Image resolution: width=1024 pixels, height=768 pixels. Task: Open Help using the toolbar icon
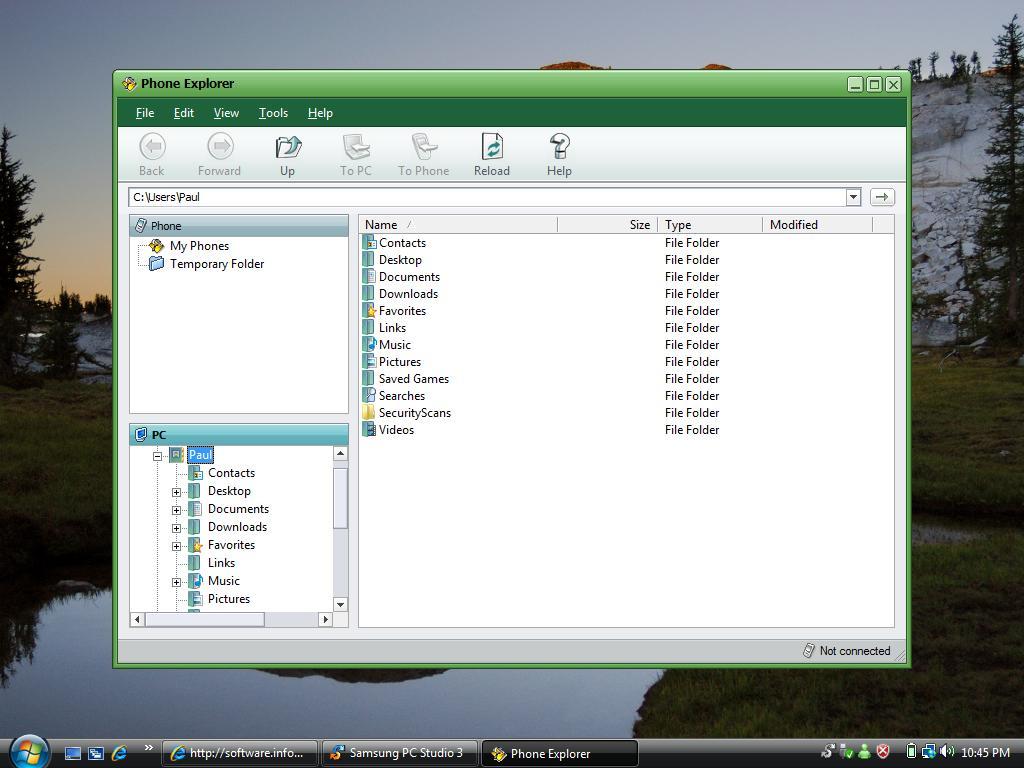[559, 152]
